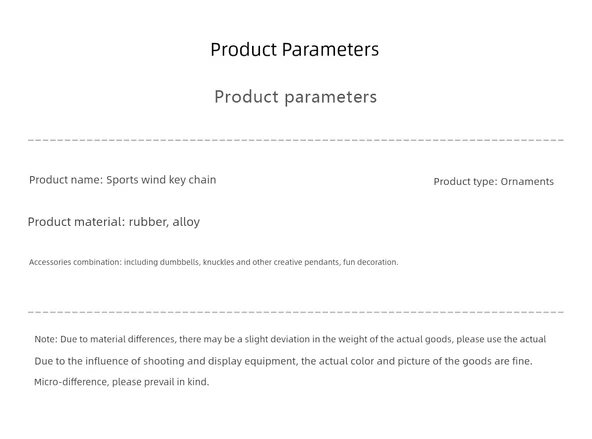
Task: Click the word 'dumbbells' in accessories line
Action: point(180,262)
